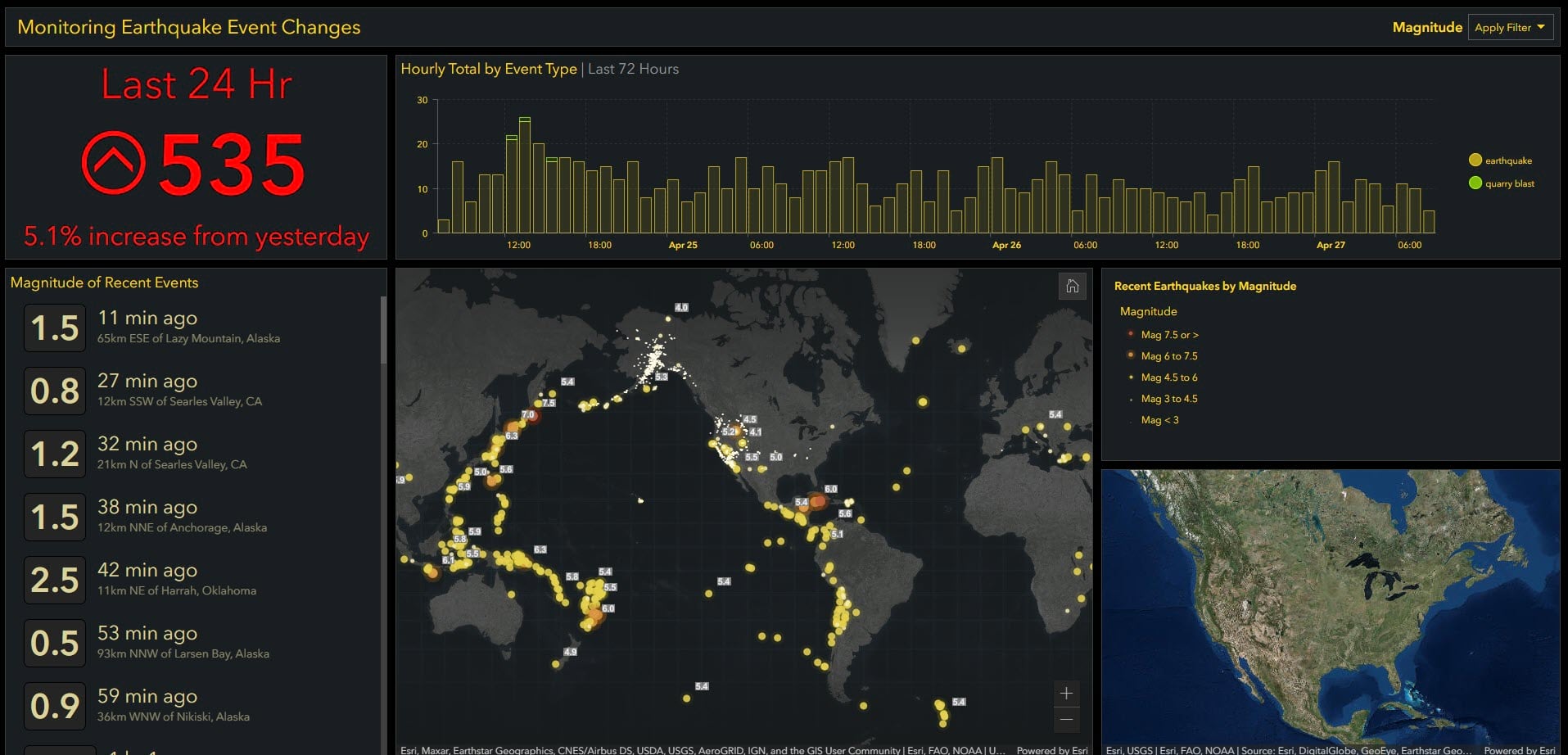1568x755 pixels.
Task: Zoom out of the world map with minus button
Action: coord(1067,720)
